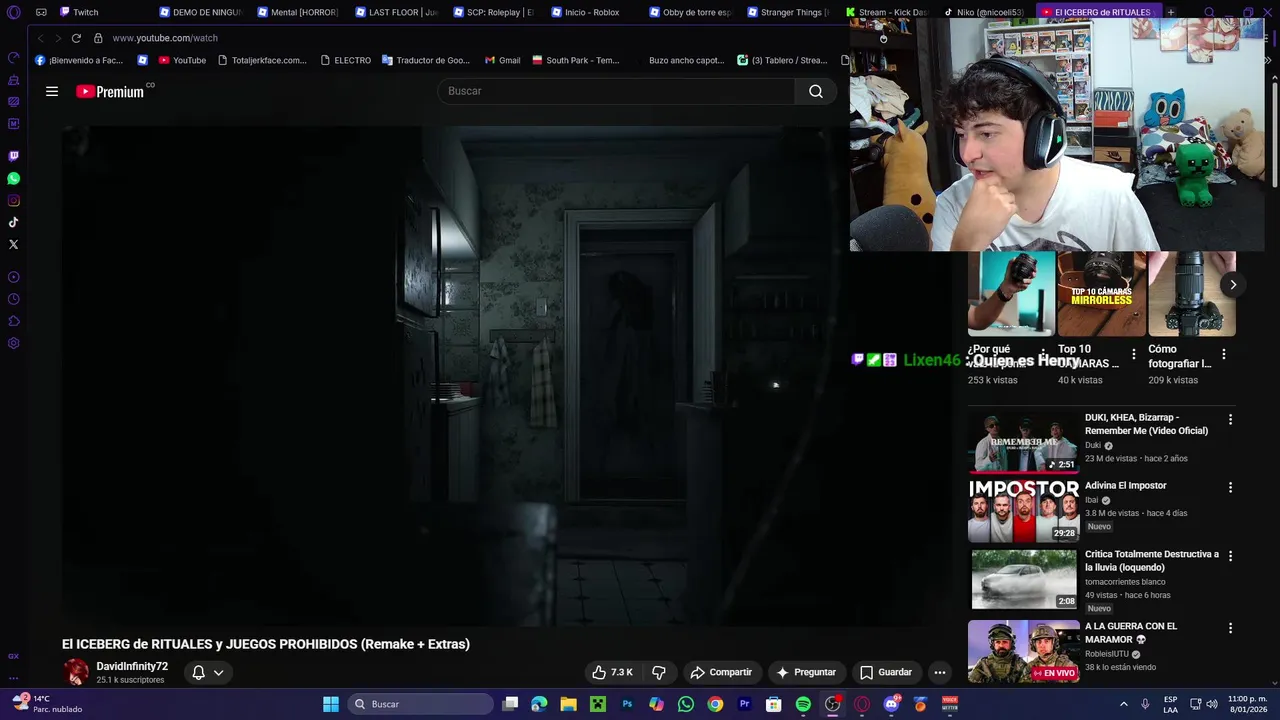Dislike the video with thumbs-down button
The image size is (1280, 720).
(x=659, y=672)
